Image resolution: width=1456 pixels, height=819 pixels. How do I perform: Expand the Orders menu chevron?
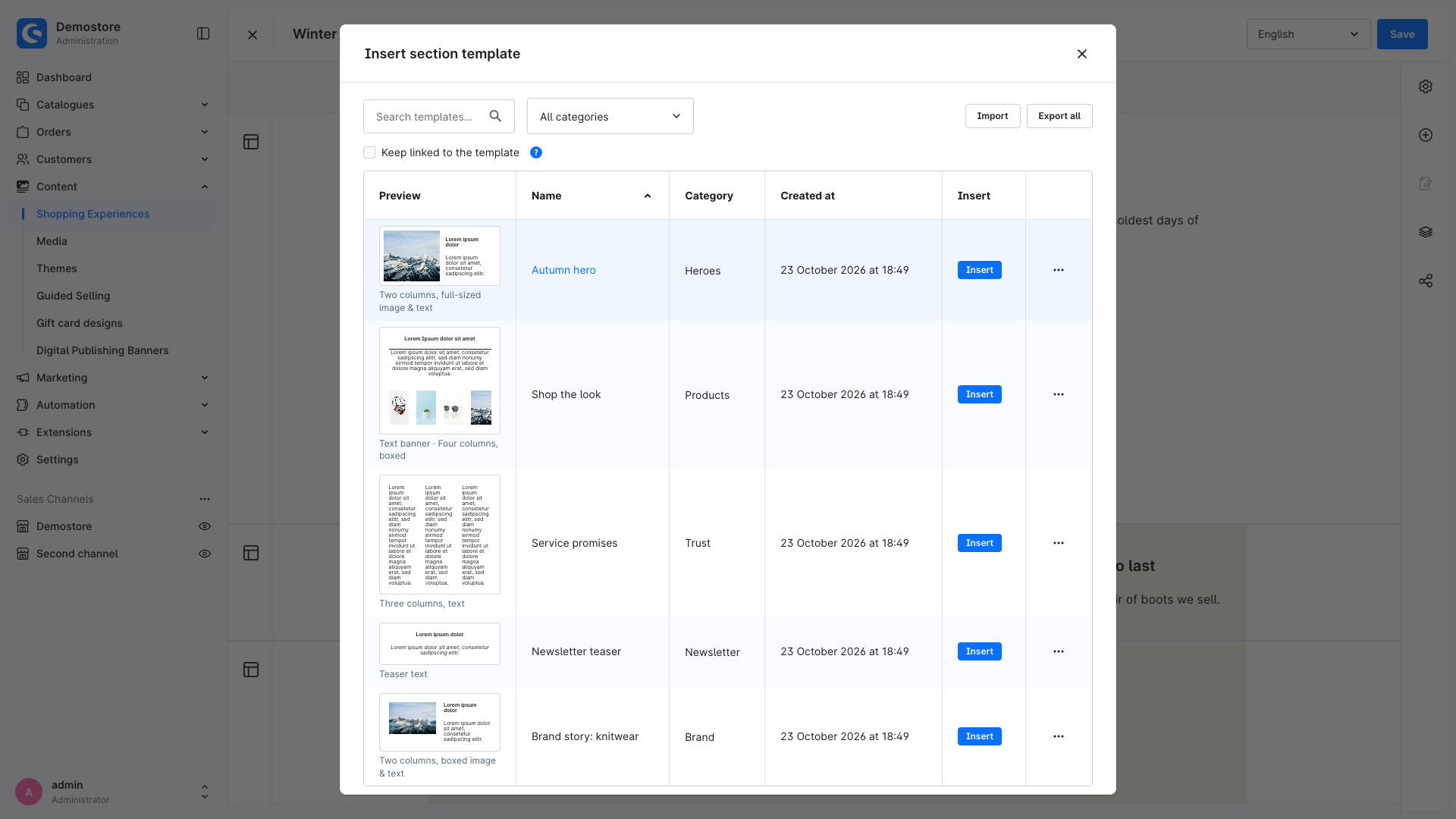tap(205, 132)
